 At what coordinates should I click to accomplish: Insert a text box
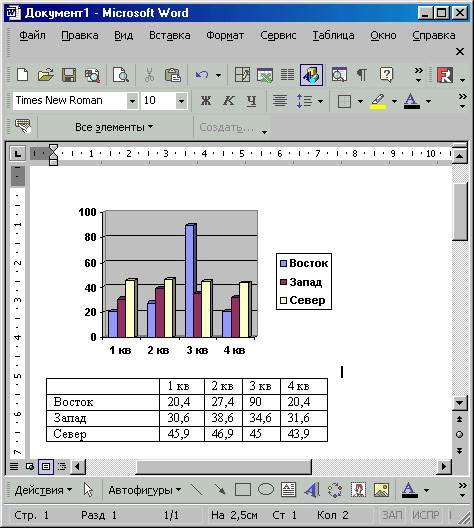coord(289,490)
